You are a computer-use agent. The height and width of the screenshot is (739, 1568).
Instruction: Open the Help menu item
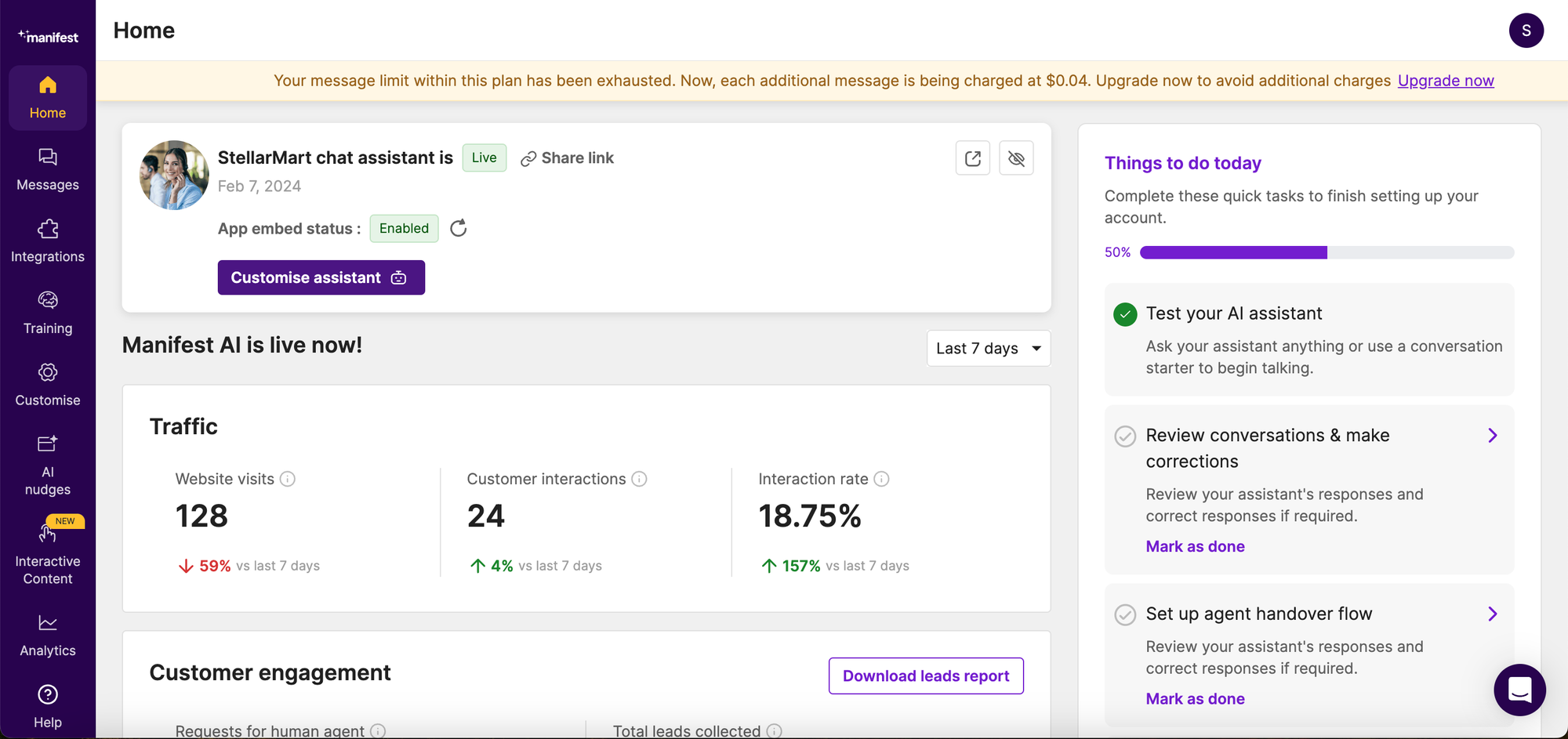[48, 707]
